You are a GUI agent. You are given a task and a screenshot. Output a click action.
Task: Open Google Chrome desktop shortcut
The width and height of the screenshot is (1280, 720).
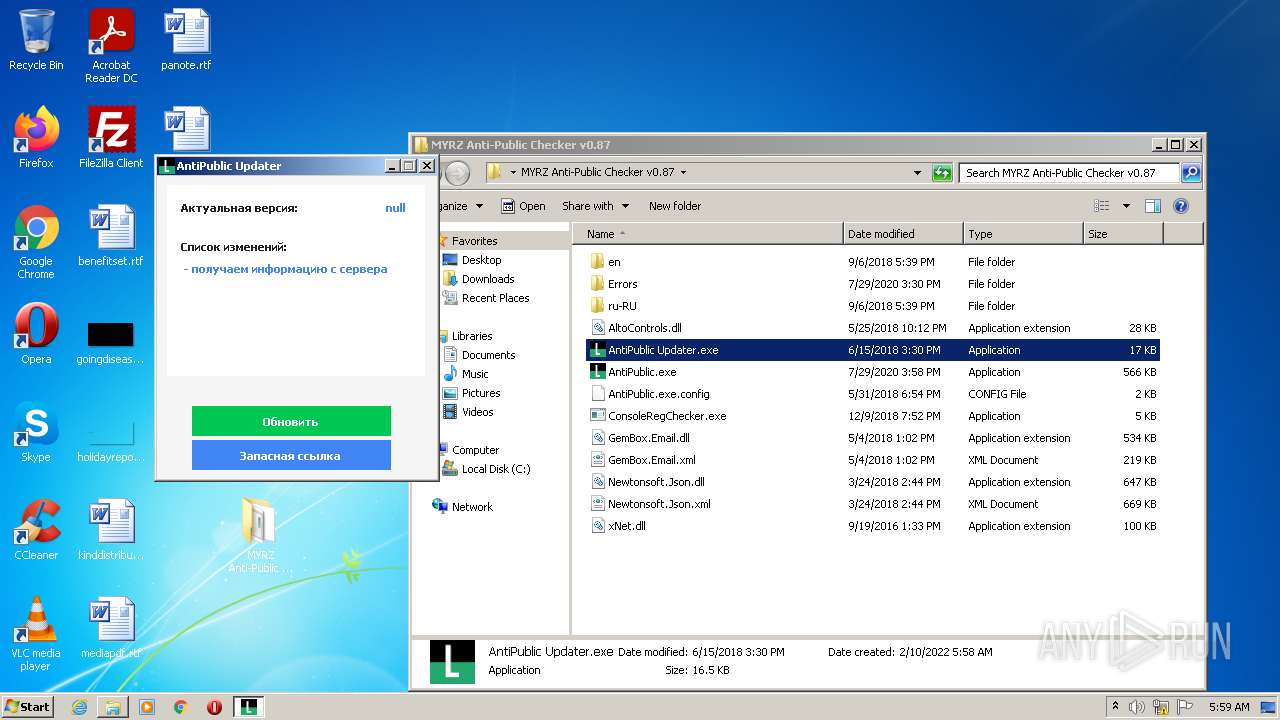pyautogui.click(x=36, y=243)
